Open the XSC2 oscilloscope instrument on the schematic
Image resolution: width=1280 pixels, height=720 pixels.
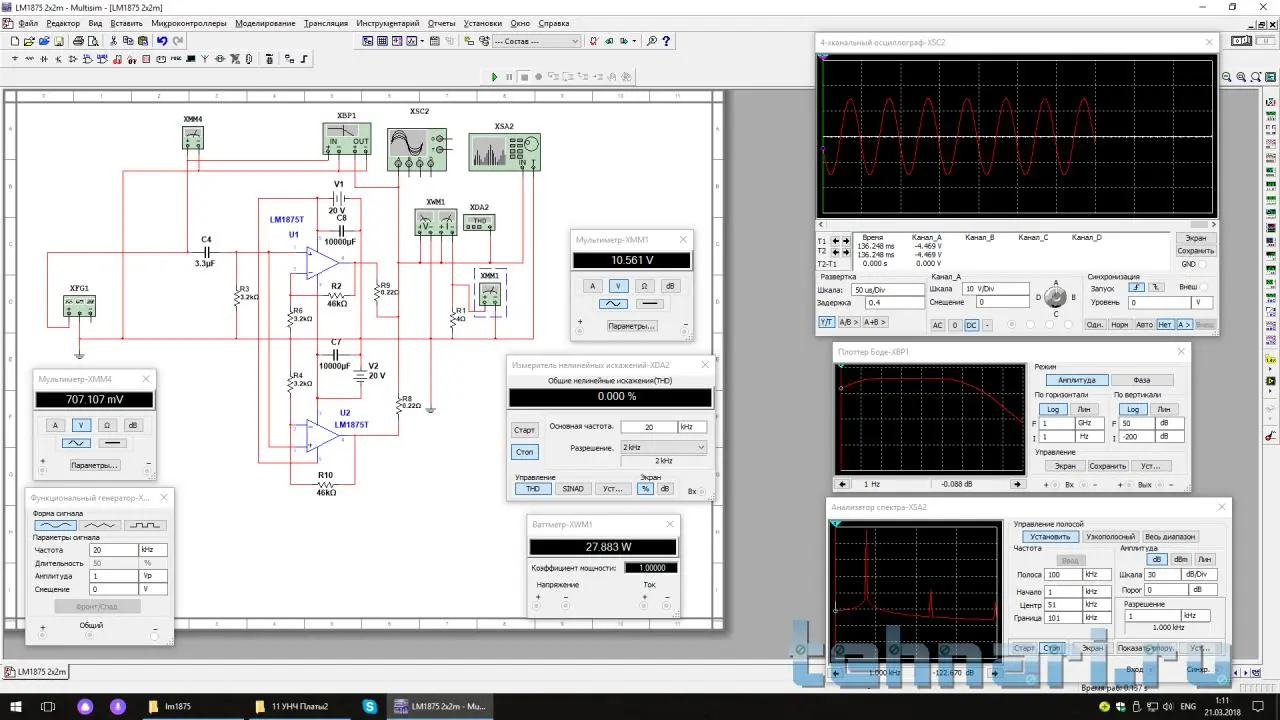(417, 148)
